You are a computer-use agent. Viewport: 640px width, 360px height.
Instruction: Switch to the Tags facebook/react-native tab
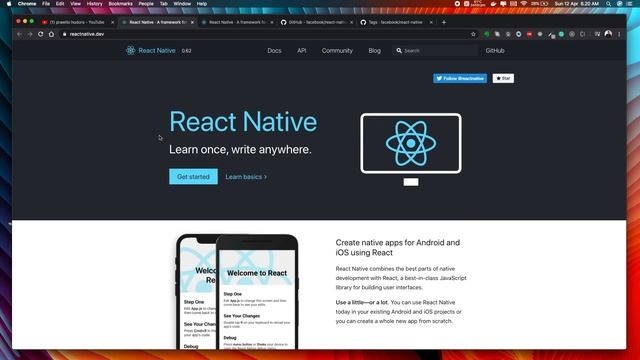click(396, 22)
